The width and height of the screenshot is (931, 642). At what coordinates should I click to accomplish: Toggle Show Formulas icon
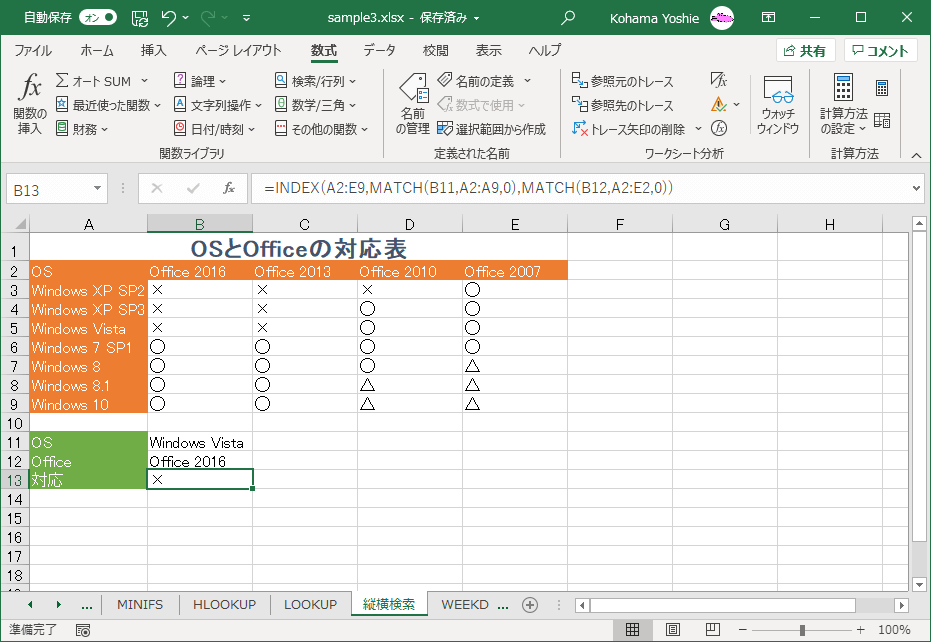click(718, 80)
